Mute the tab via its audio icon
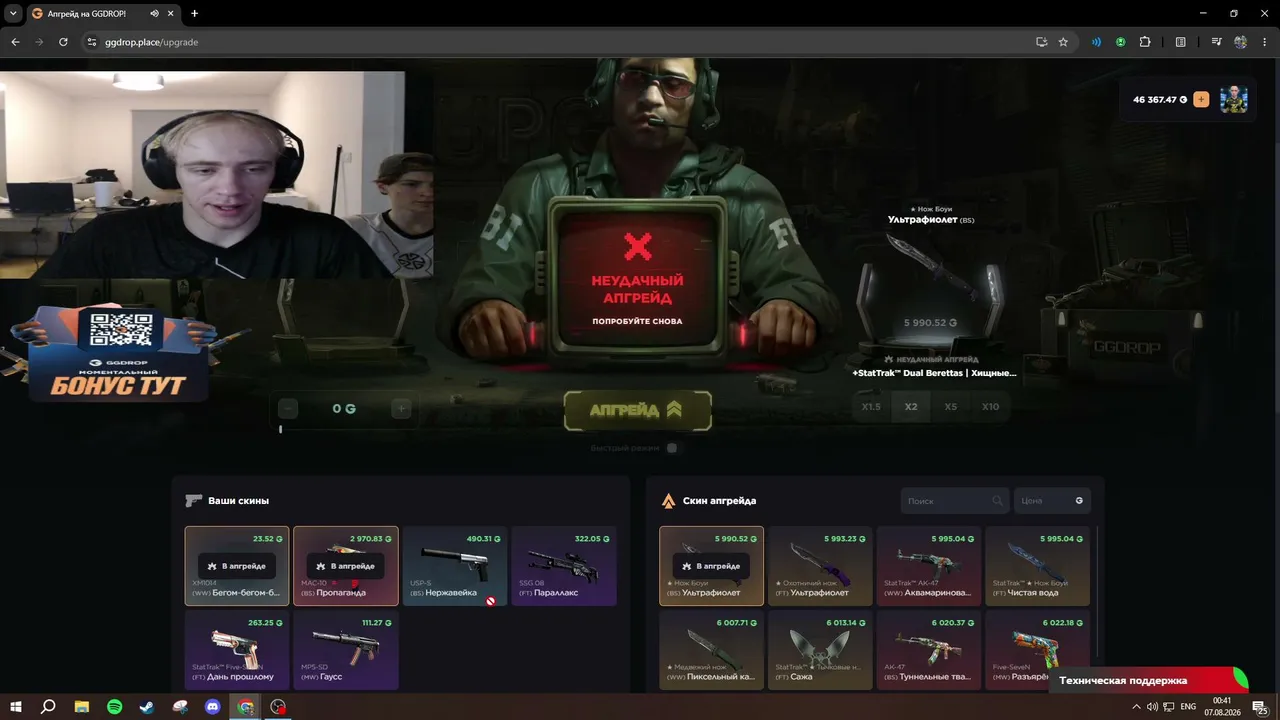 154,14
